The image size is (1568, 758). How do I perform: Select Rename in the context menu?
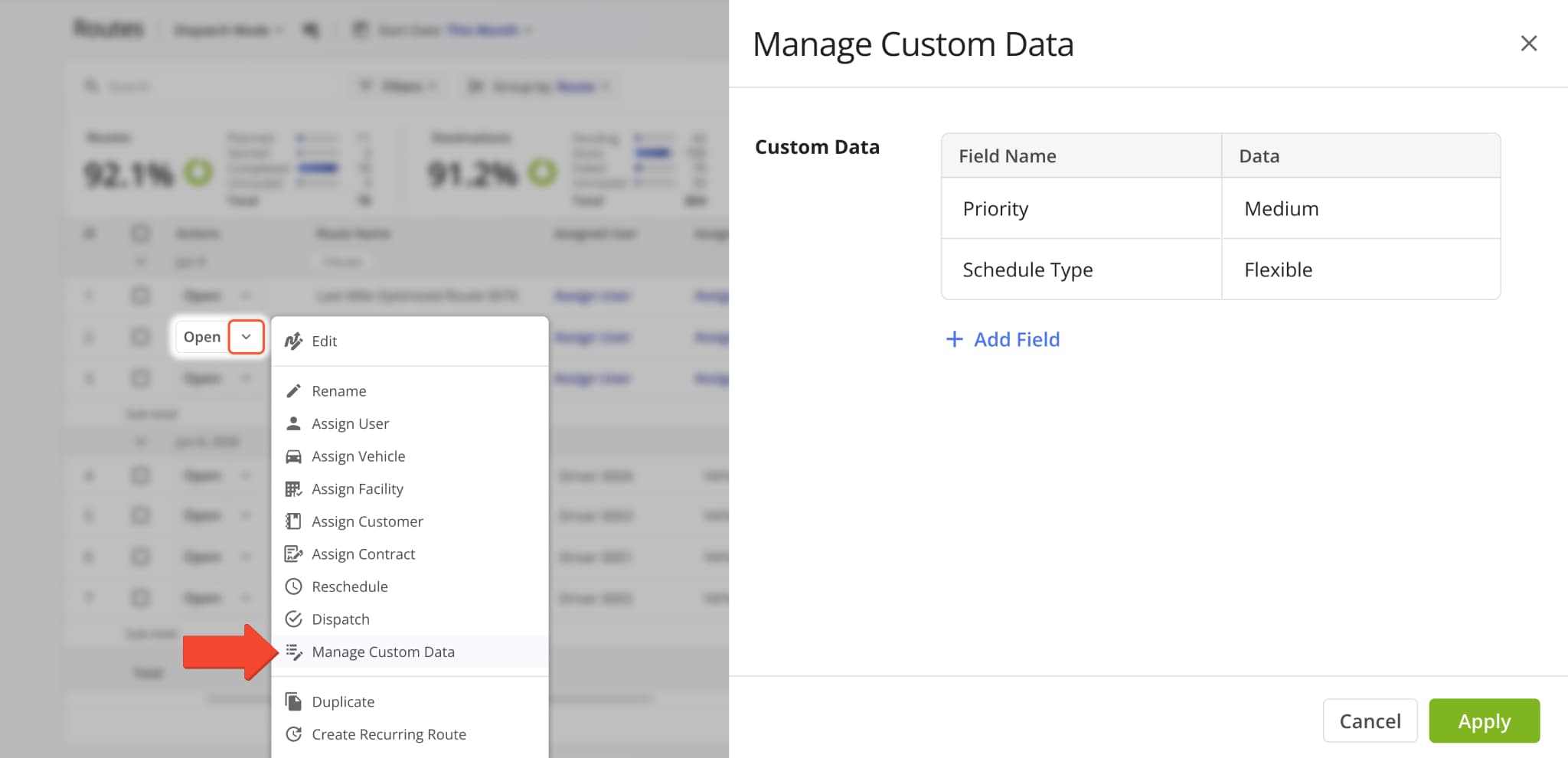click(x=338, y=390)
